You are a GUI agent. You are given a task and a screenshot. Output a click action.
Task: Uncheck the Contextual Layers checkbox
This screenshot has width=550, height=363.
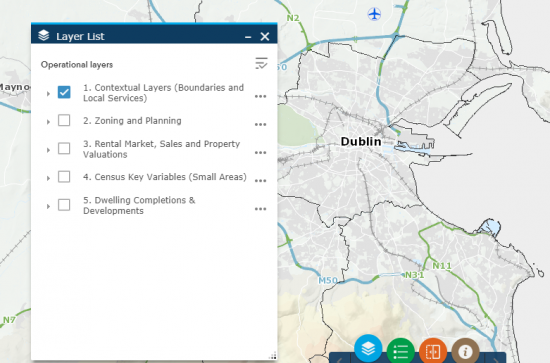click(x=64, y=92)
